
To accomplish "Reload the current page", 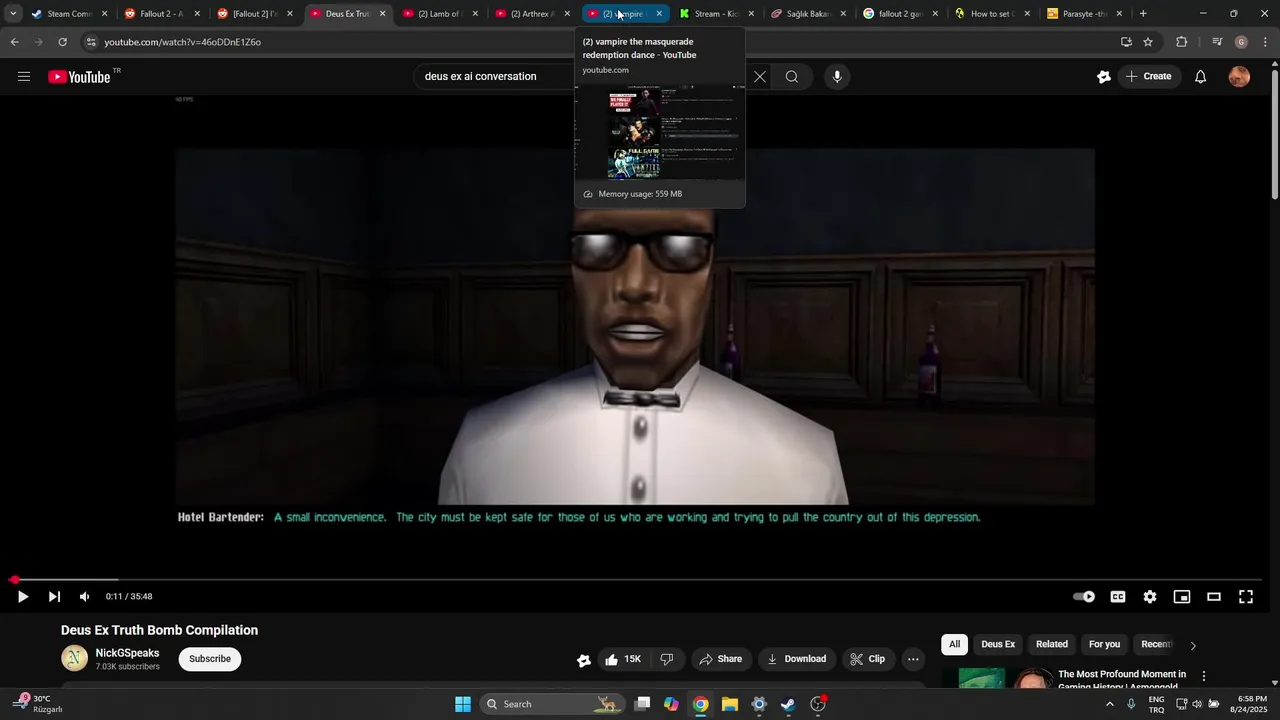I will [62, 42].
